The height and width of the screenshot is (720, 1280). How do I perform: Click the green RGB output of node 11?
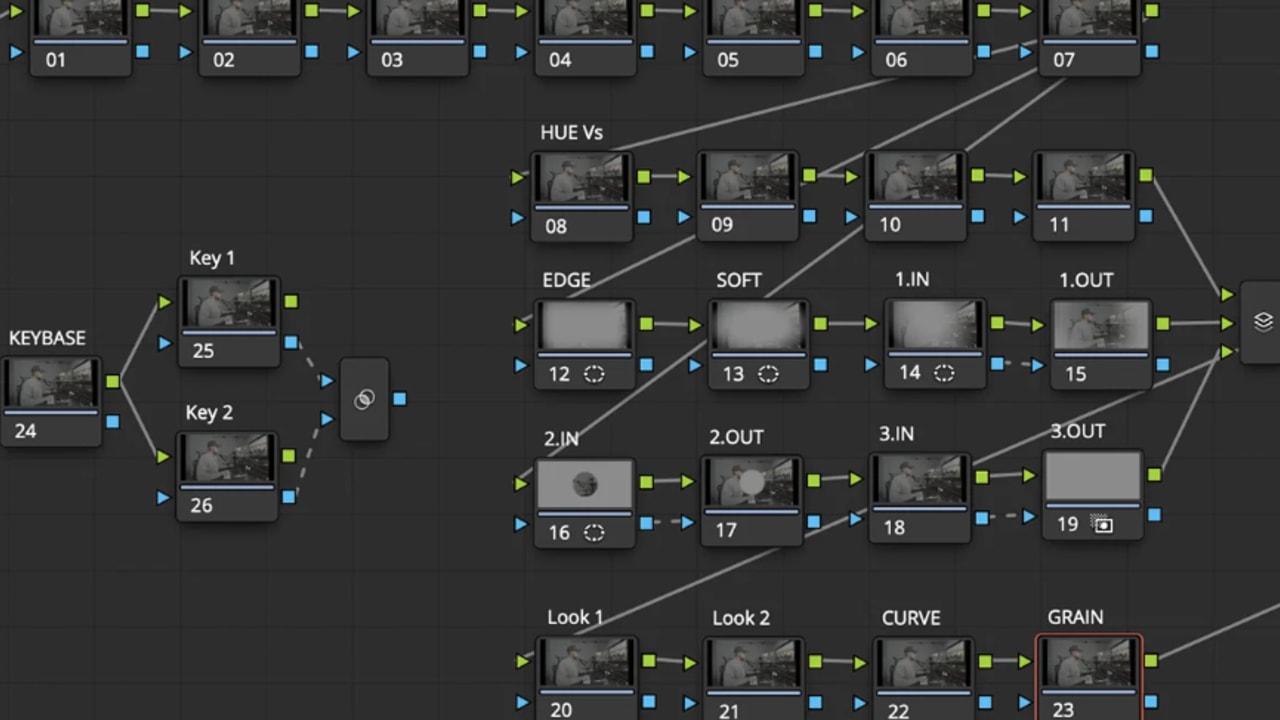click(x=1145, y=175)
